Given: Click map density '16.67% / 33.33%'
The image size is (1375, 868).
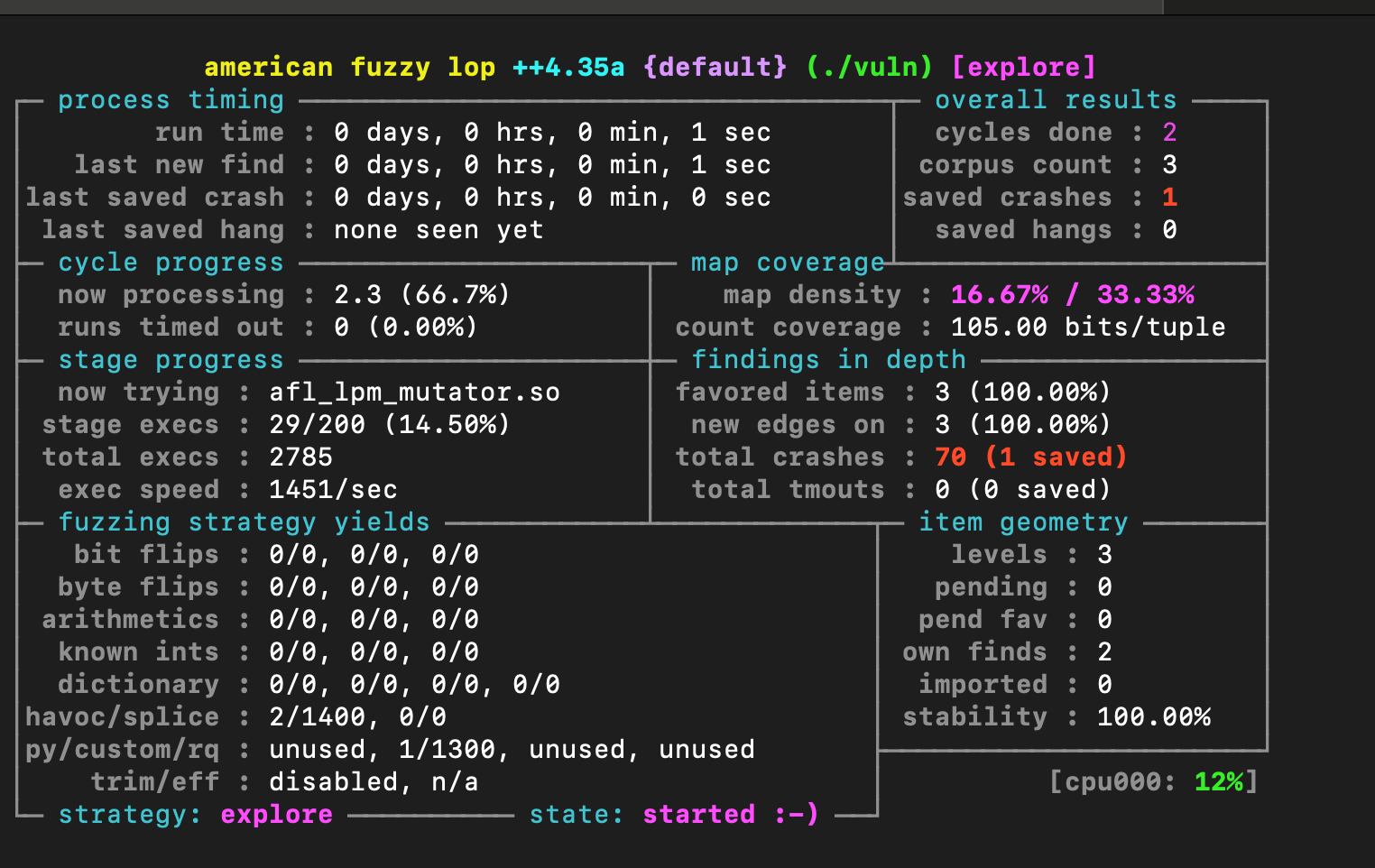Looking at the screenshot, I should 1073,295.
